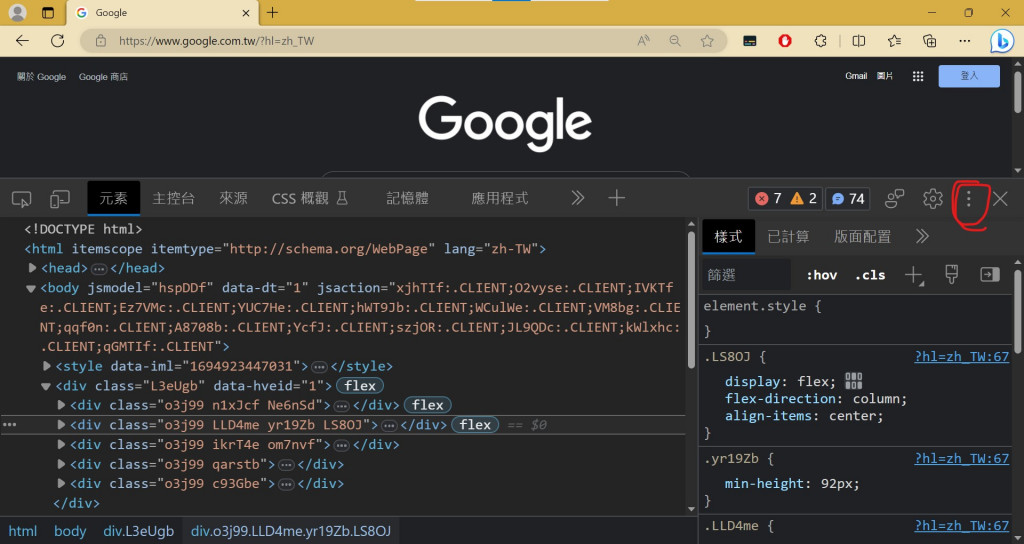Select the 元素 tab
Screen dimensions: 1024x544
click(x=114, y=199)
